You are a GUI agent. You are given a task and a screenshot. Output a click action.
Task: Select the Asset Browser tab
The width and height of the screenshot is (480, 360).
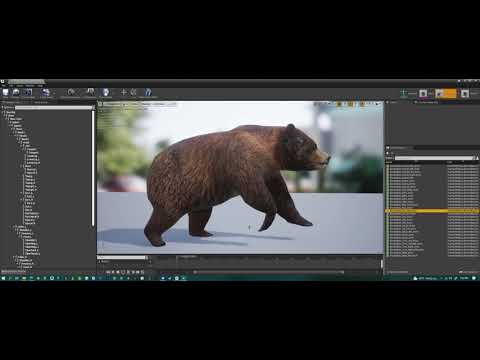(399, 148)
